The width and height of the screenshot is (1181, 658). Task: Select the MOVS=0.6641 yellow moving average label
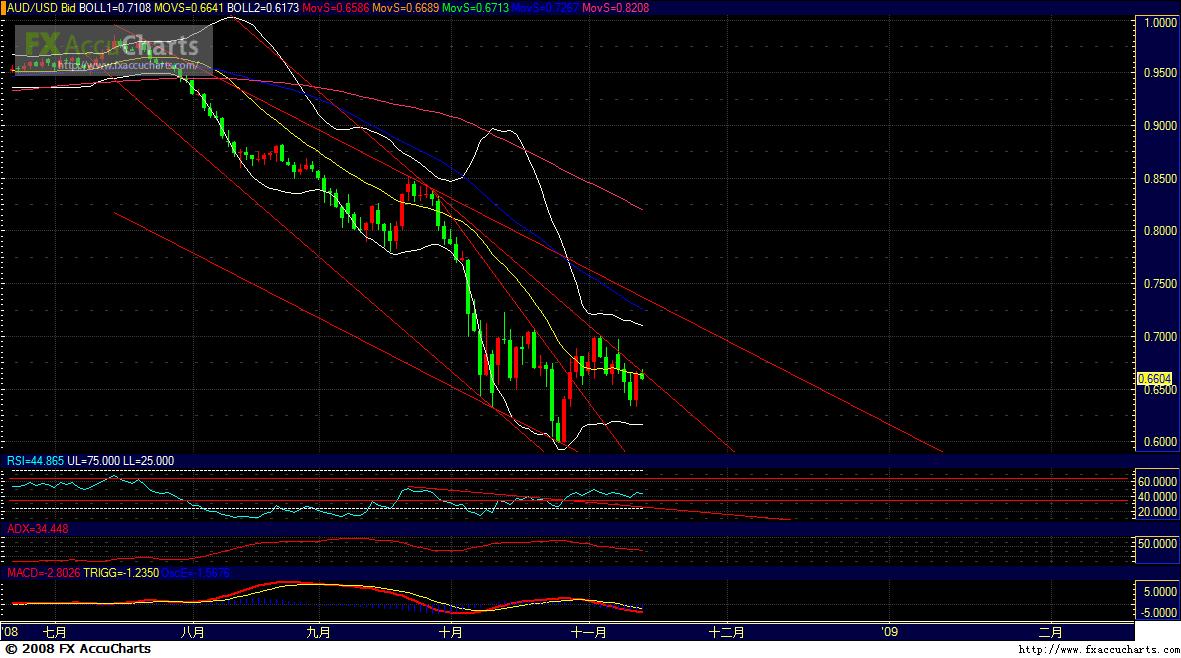point(189,8)
